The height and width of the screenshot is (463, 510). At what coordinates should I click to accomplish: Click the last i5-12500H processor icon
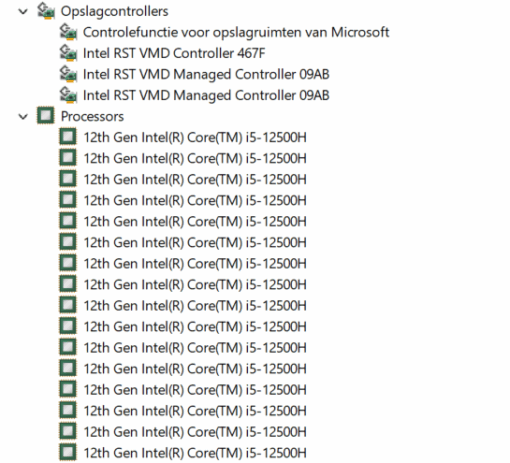pos(68,452)
